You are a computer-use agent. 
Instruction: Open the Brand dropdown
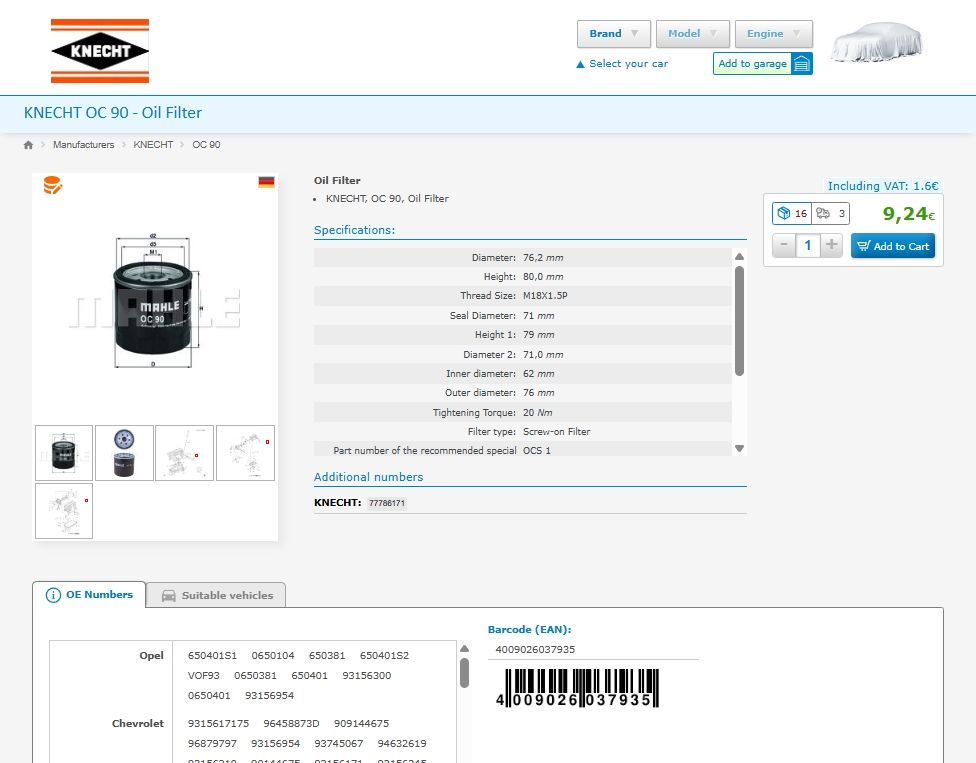pyautogui.click(x=613, y=34)
